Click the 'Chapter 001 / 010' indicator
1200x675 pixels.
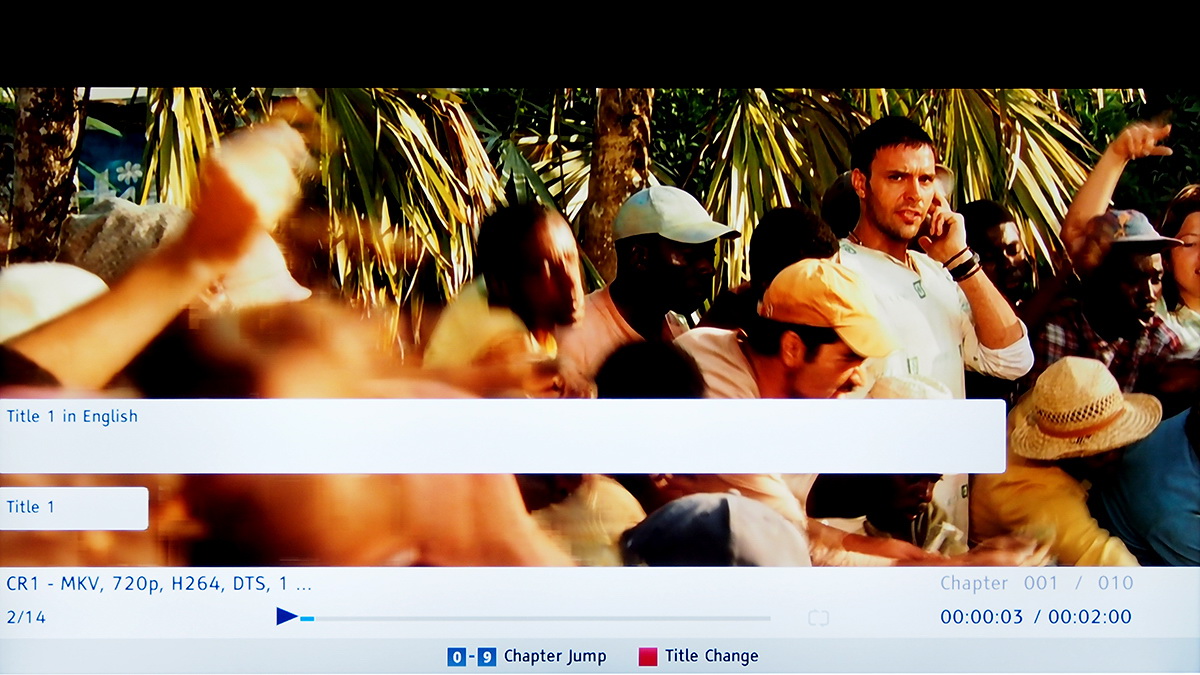click(x=1037, y=583)
